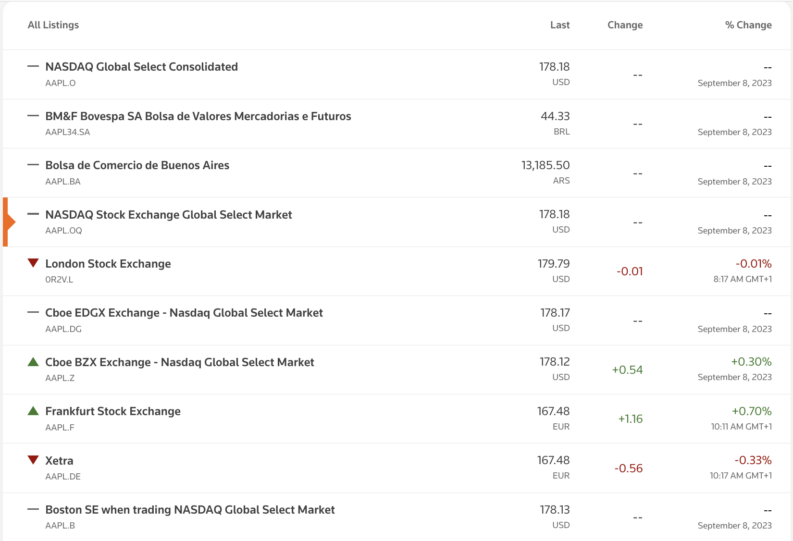Select the London Stock Exchange listing
Viewport: 793px width, 541px height.
pyautogui.click(x=108, y=264)
